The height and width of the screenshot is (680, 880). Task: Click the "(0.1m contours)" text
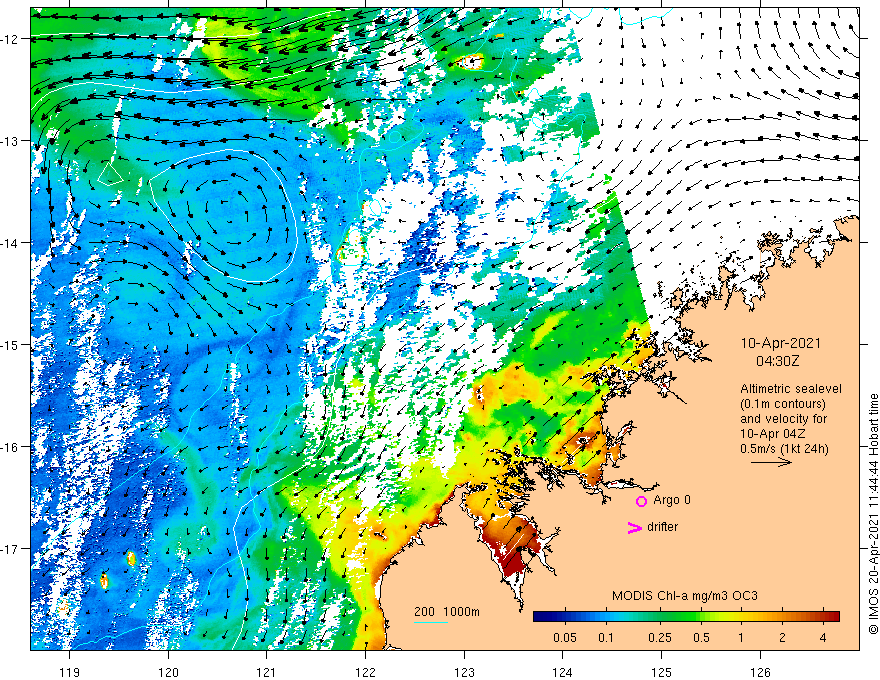coord(783,404)
